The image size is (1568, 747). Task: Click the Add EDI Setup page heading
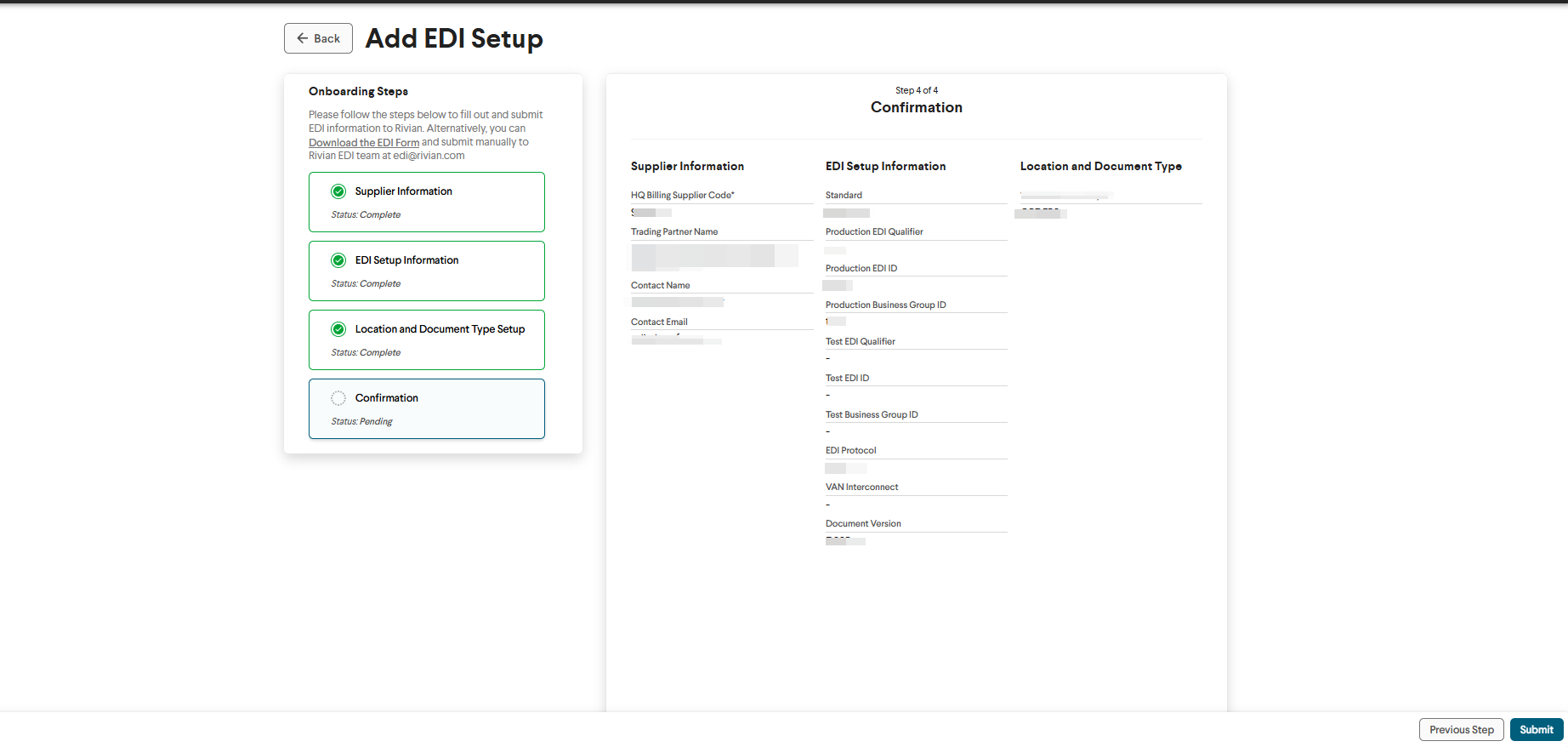[454, 39]
